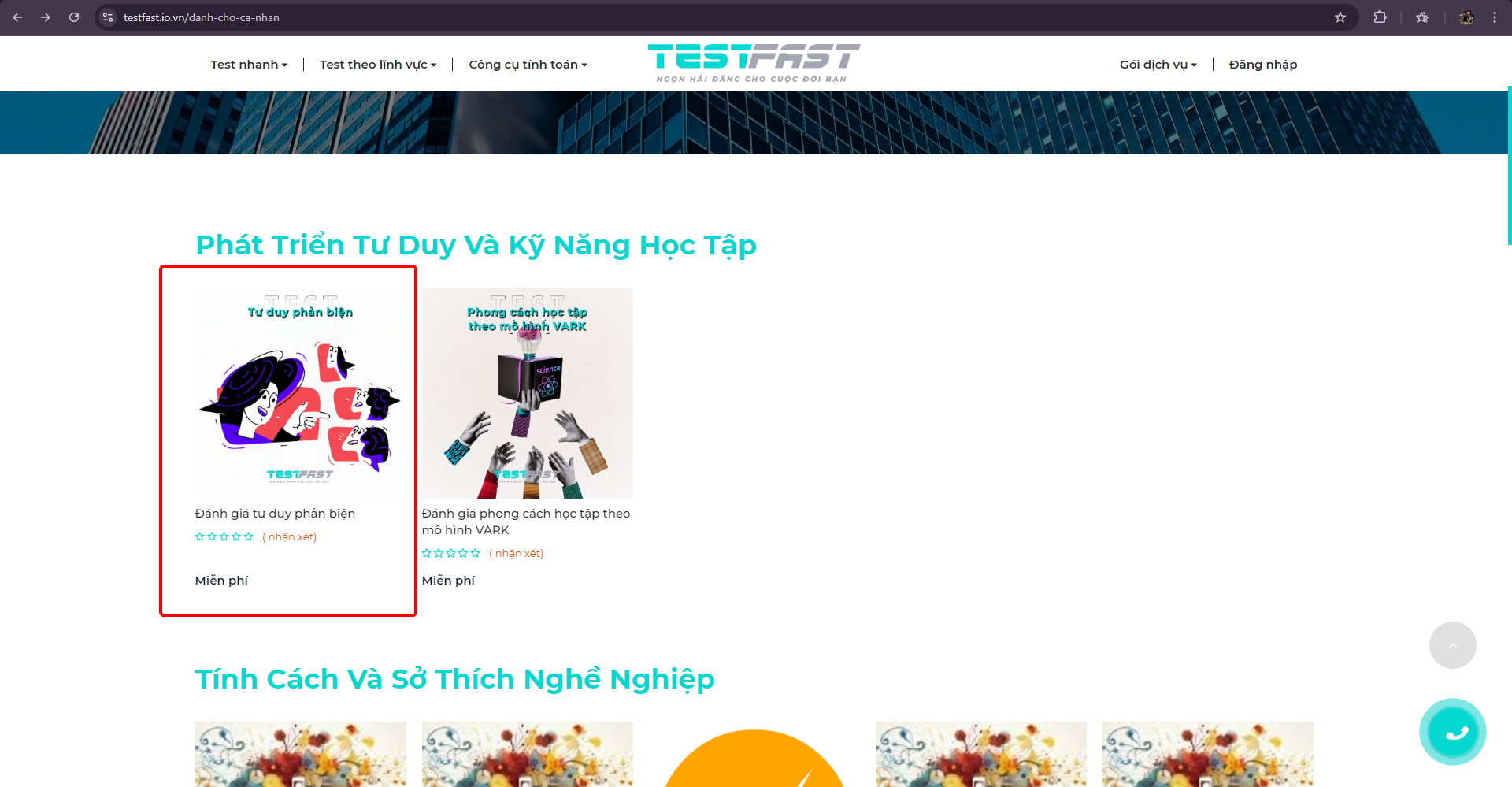Expand the Test theo lĩnh vực menu
This screenshot has height=787, width=1512.
pos(378,65)
